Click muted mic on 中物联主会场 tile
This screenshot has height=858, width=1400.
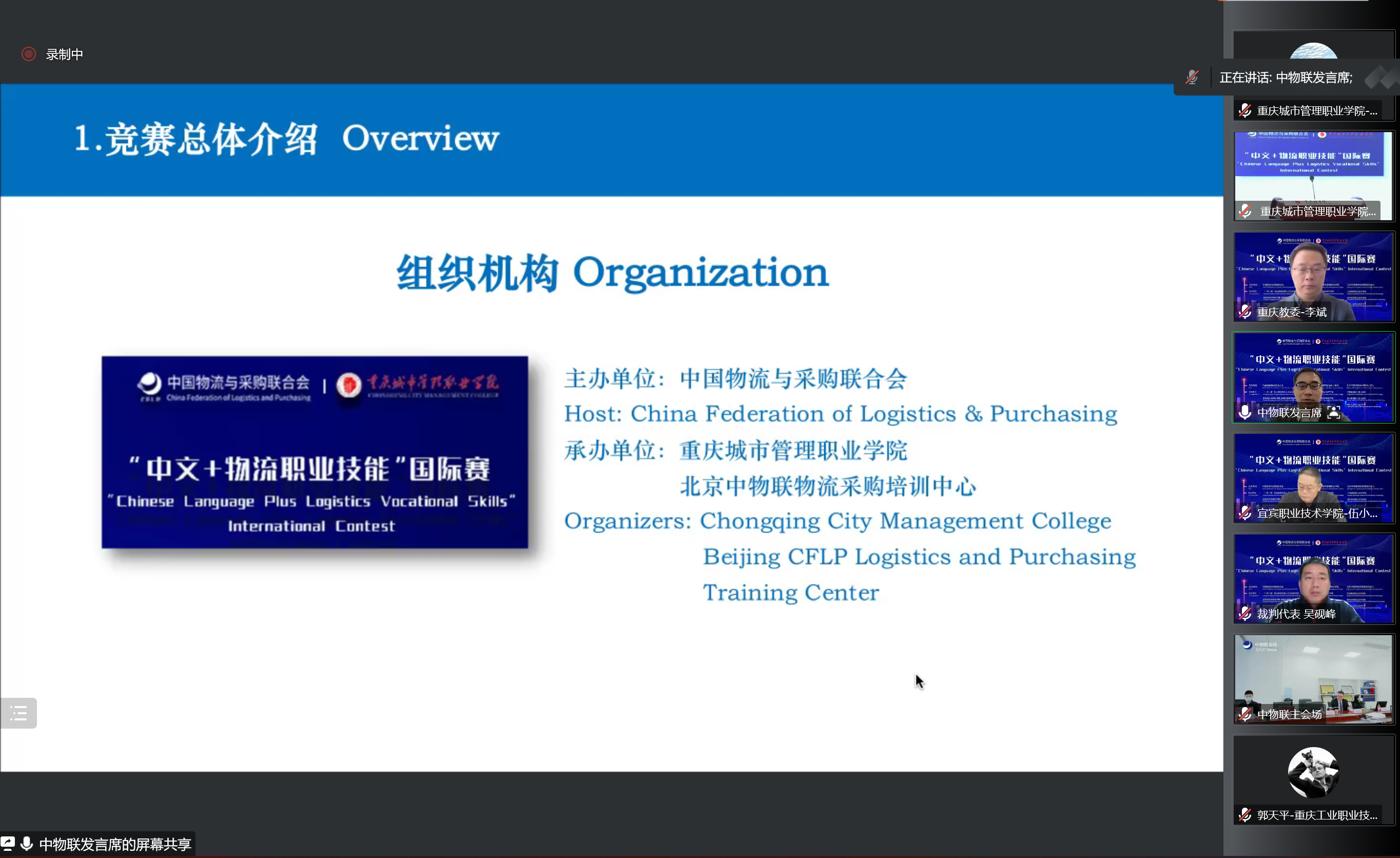[1245, 714]
